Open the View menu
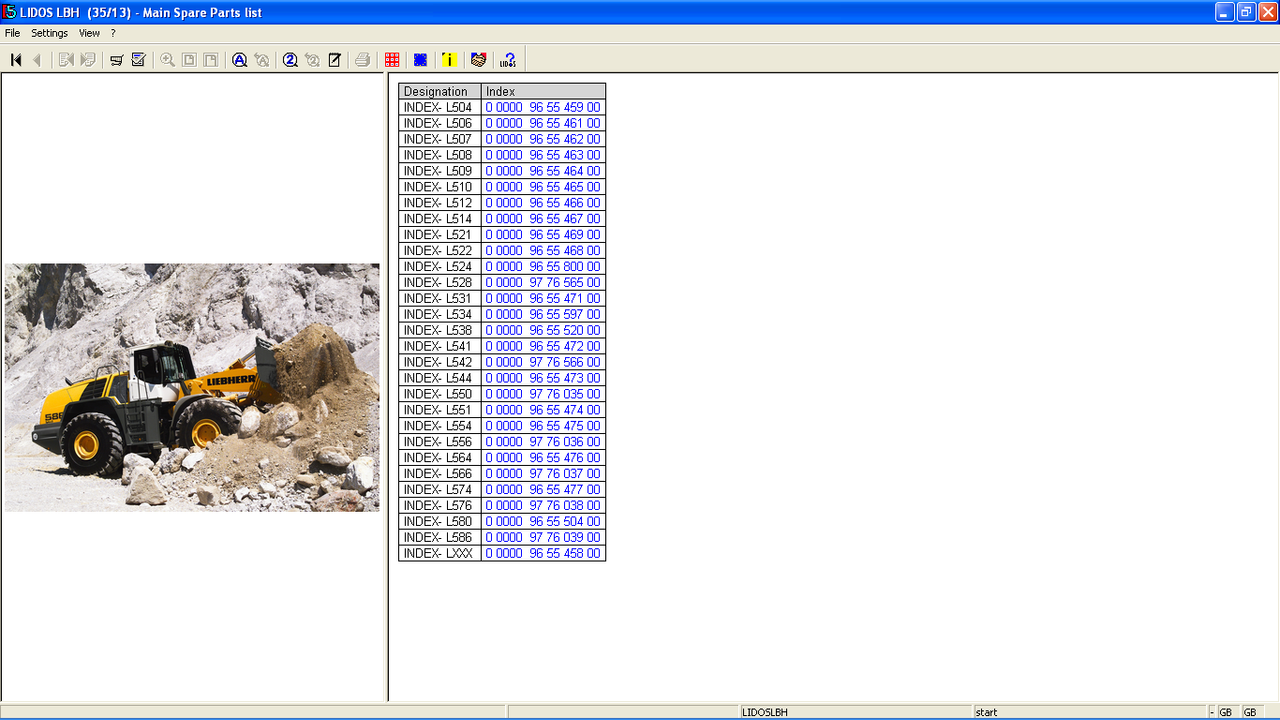1280x720 pixels. pyautogui.click(x=89, y=33)
